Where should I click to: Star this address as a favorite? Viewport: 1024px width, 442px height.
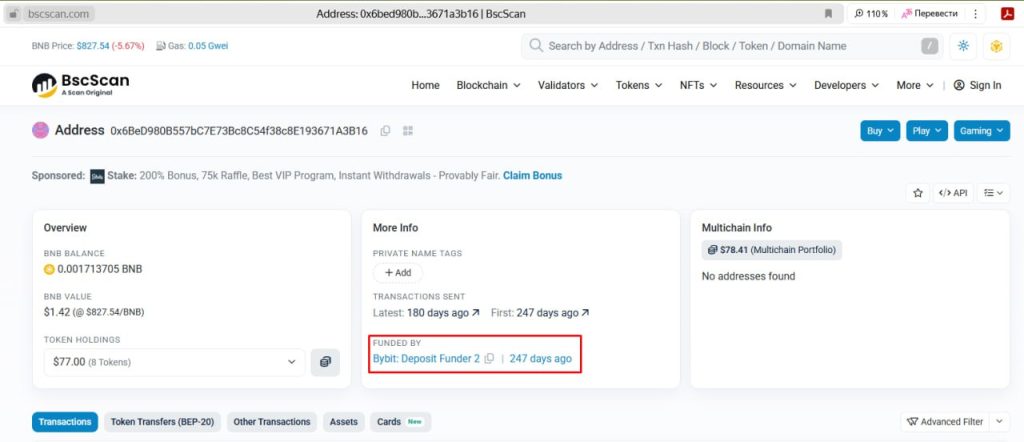point(917,193)
